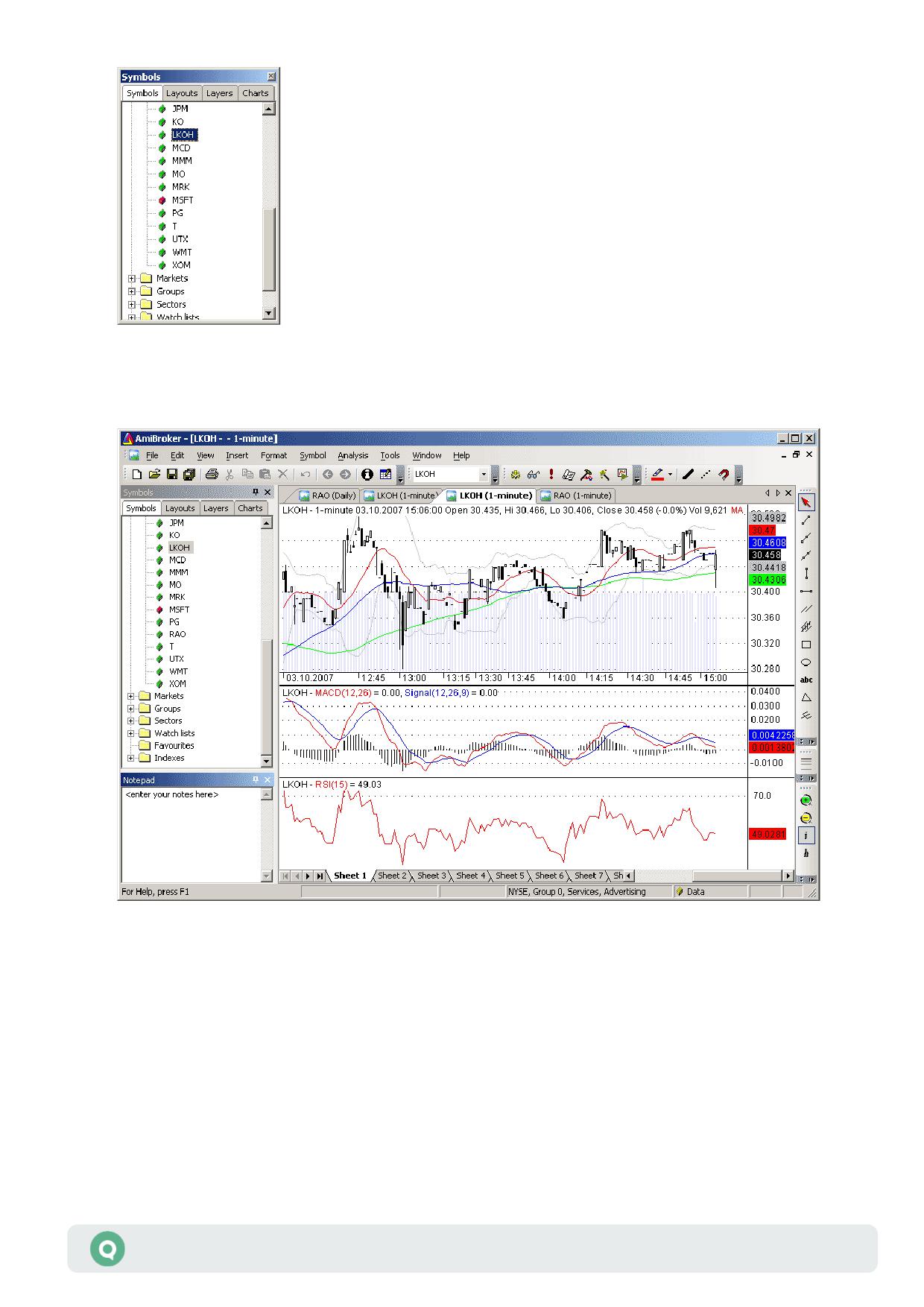The image size is (924, 1307).
Task: Click the last-sheet navigation button
Action: tap(320, 876)
